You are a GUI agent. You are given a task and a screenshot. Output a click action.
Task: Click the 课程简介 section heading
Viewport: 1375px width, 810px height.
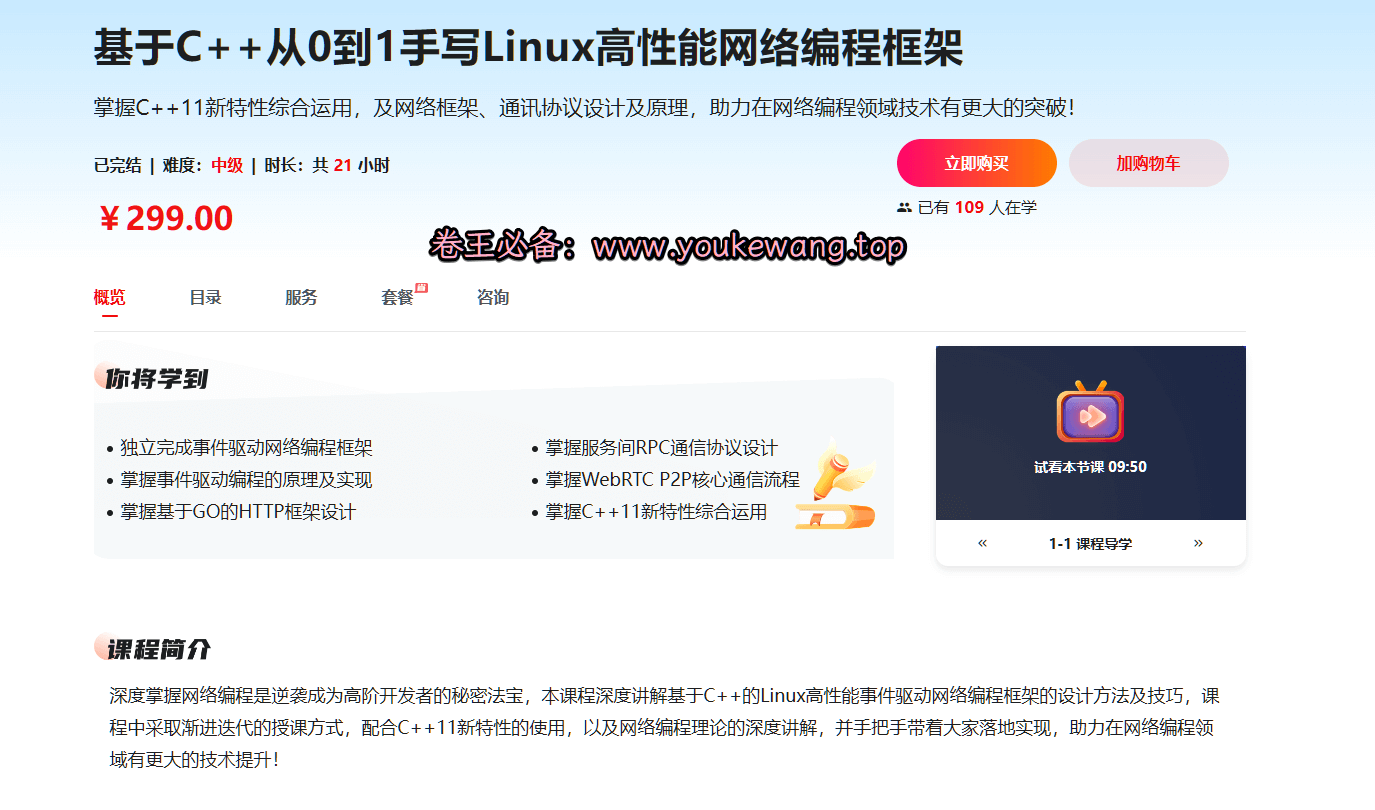click(159, 649)
